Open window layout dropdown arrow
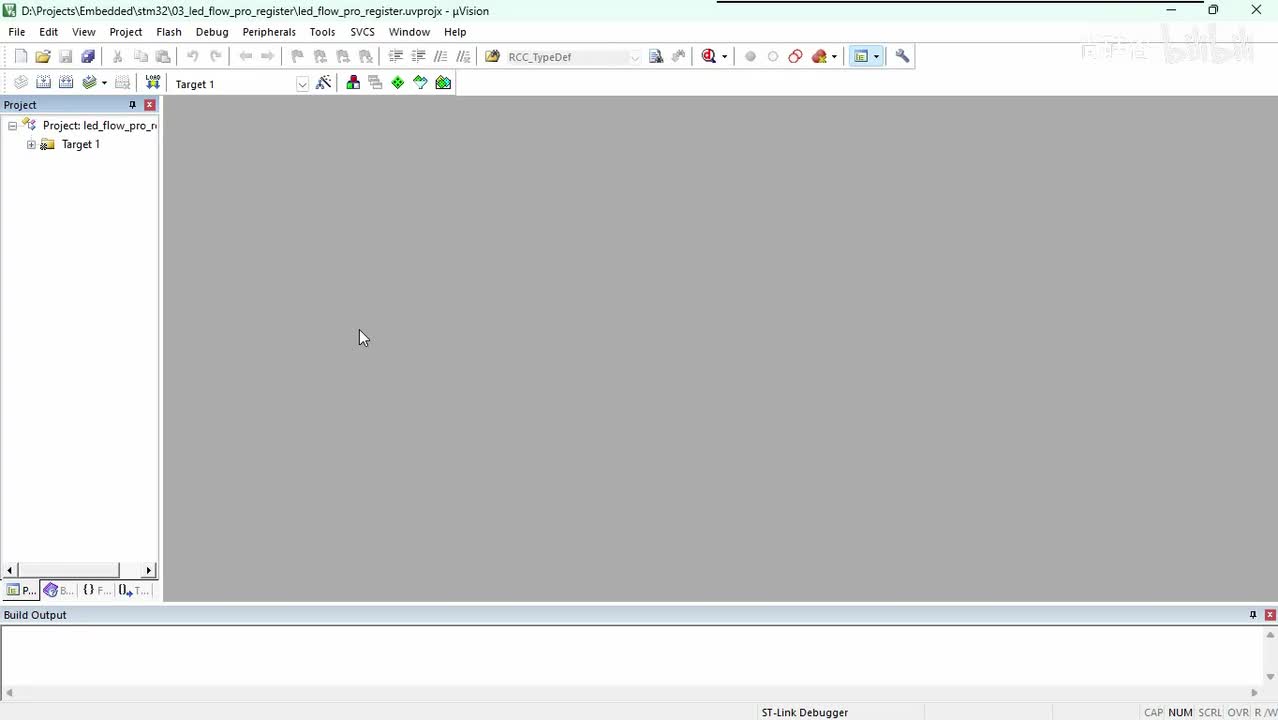Viewport: 1278px width, 720px height. [x=876, y=57]
